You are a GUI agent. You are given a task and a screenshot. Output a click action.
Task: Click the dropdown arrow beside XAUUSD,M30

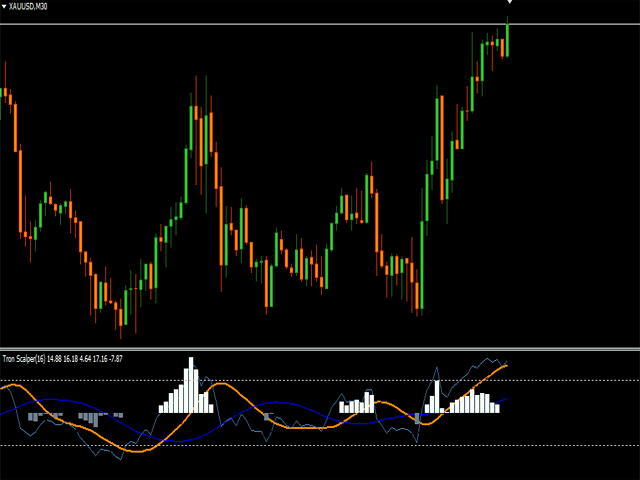[x=4, y=7]
